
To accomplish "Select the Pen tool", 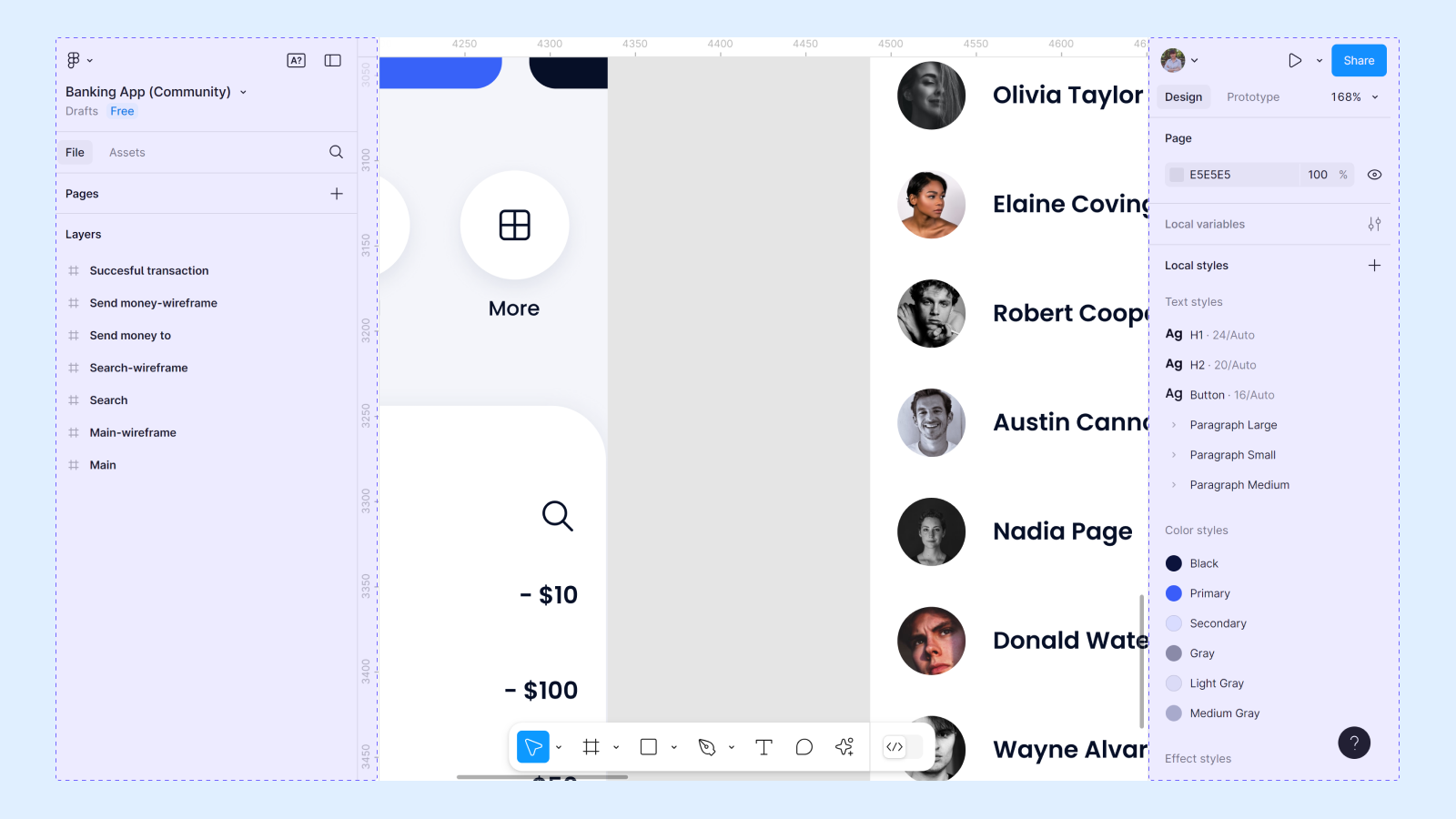I will (x=707, y=746).
